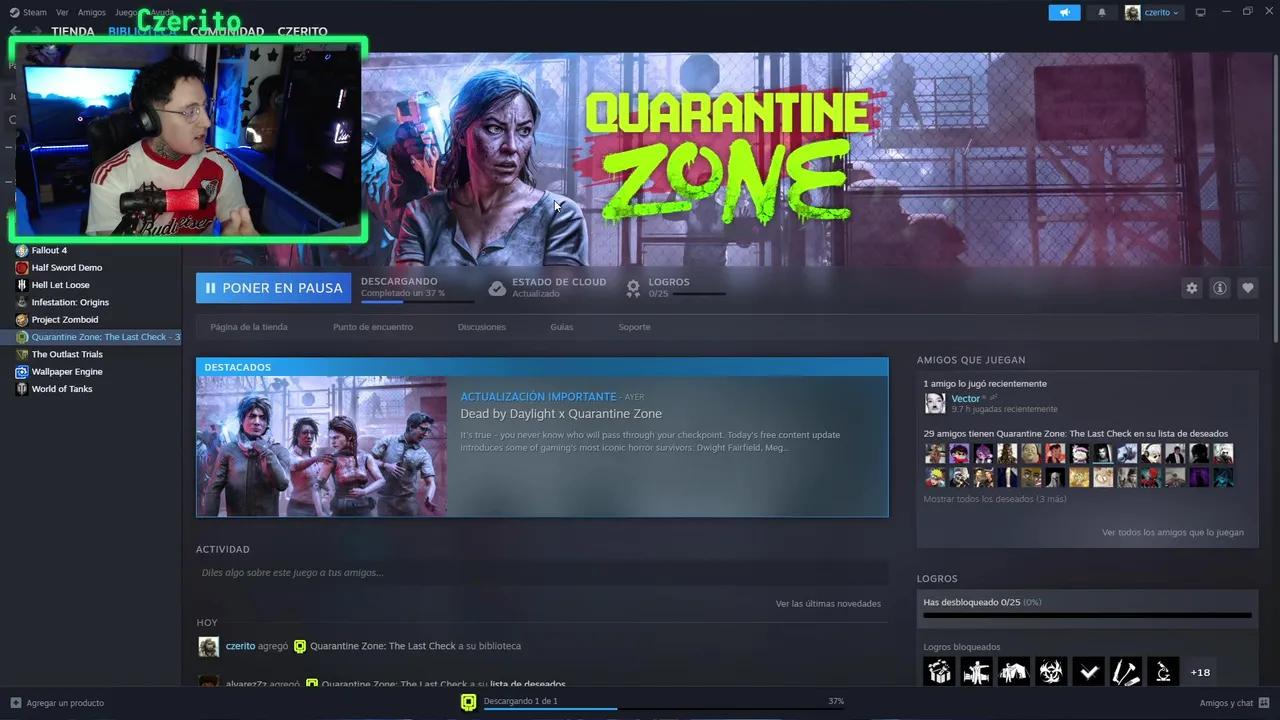Open the notifications bell
Viewport: 1280px width, 720px height.
(x=1102, y=12)
